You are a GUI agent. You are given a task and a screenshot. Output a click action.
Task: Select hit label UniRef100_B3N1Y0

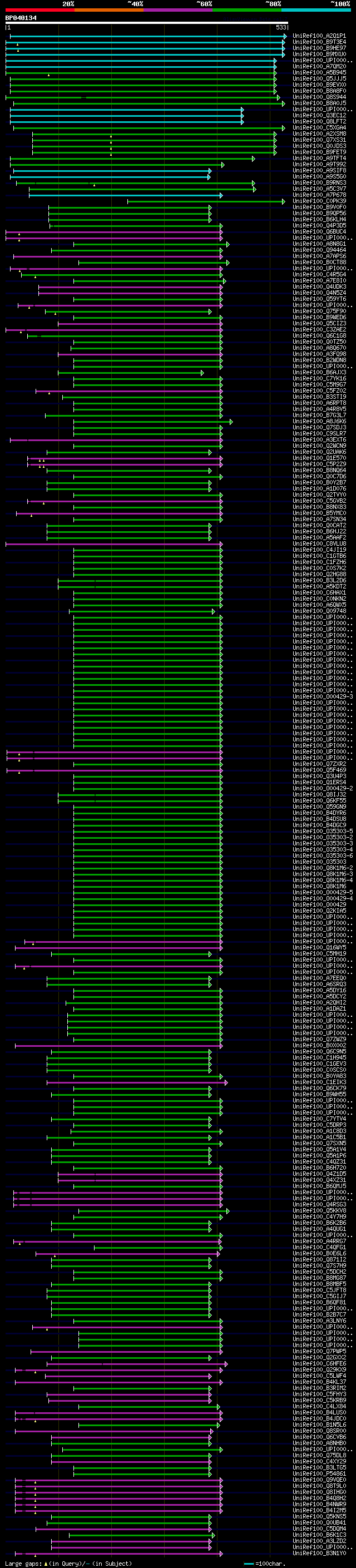tap(319, 1554)
